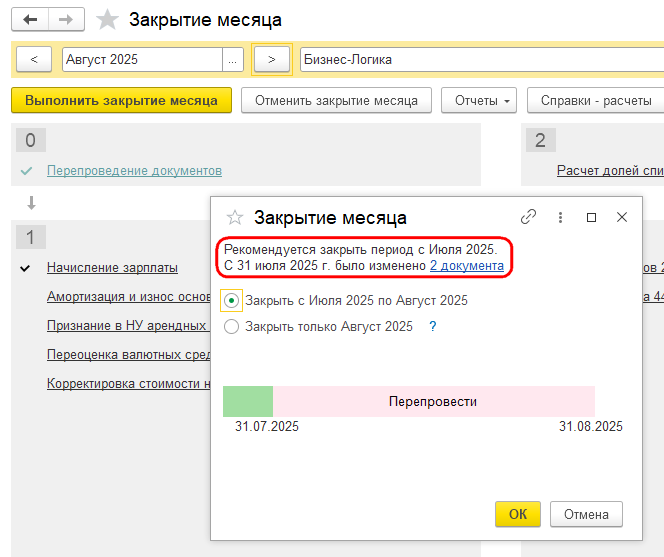Open dialog three-dot more menu
This screenshot has width=664, height=557.
560,217
